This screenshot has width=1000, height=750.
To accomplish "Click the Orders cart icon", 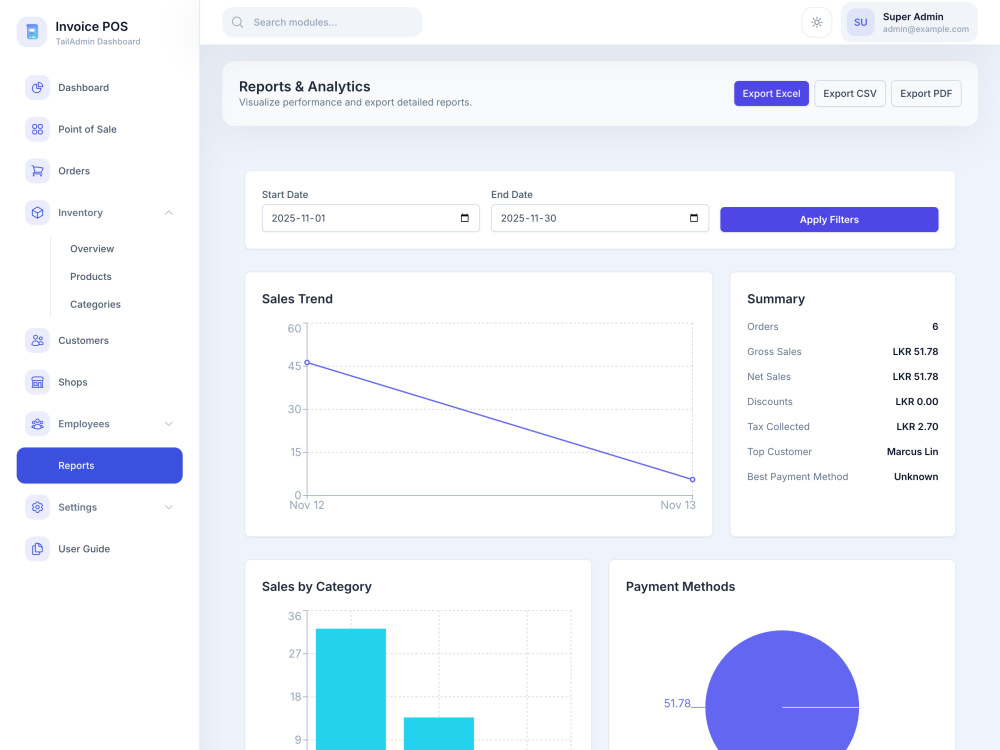I will point(38,171).
